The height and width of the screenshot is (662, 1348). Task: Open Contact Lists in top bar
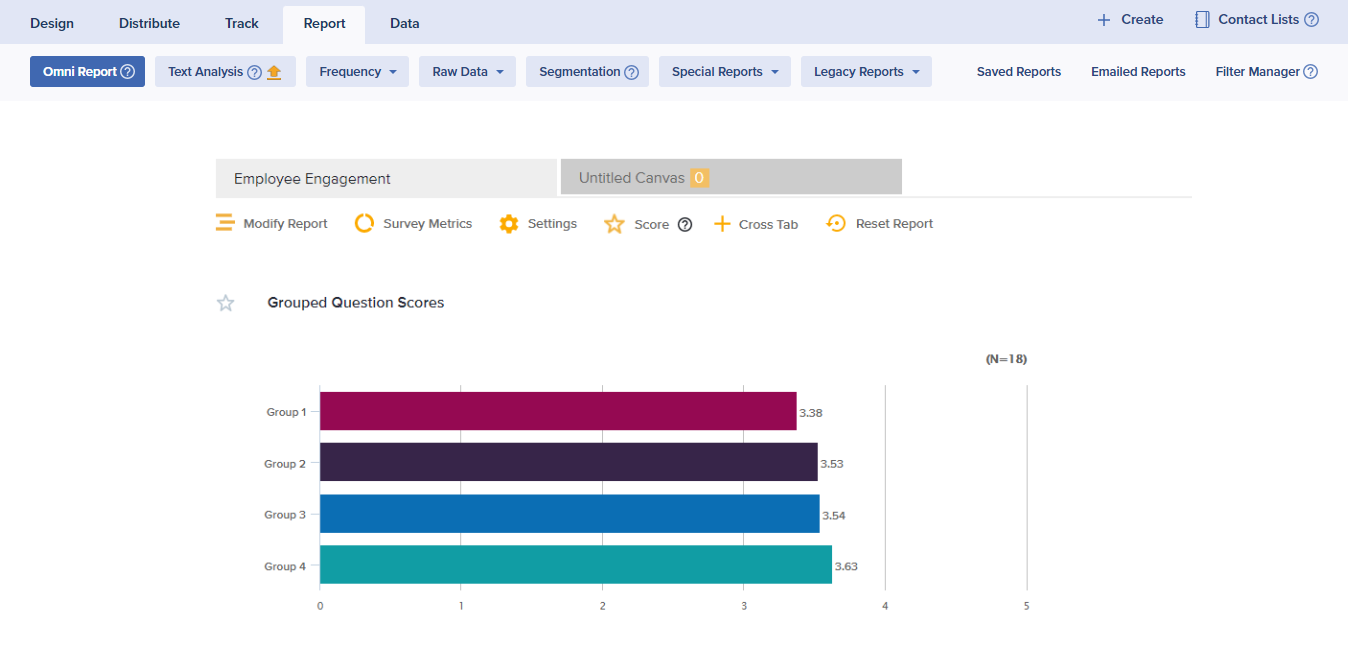[1257, 20]
